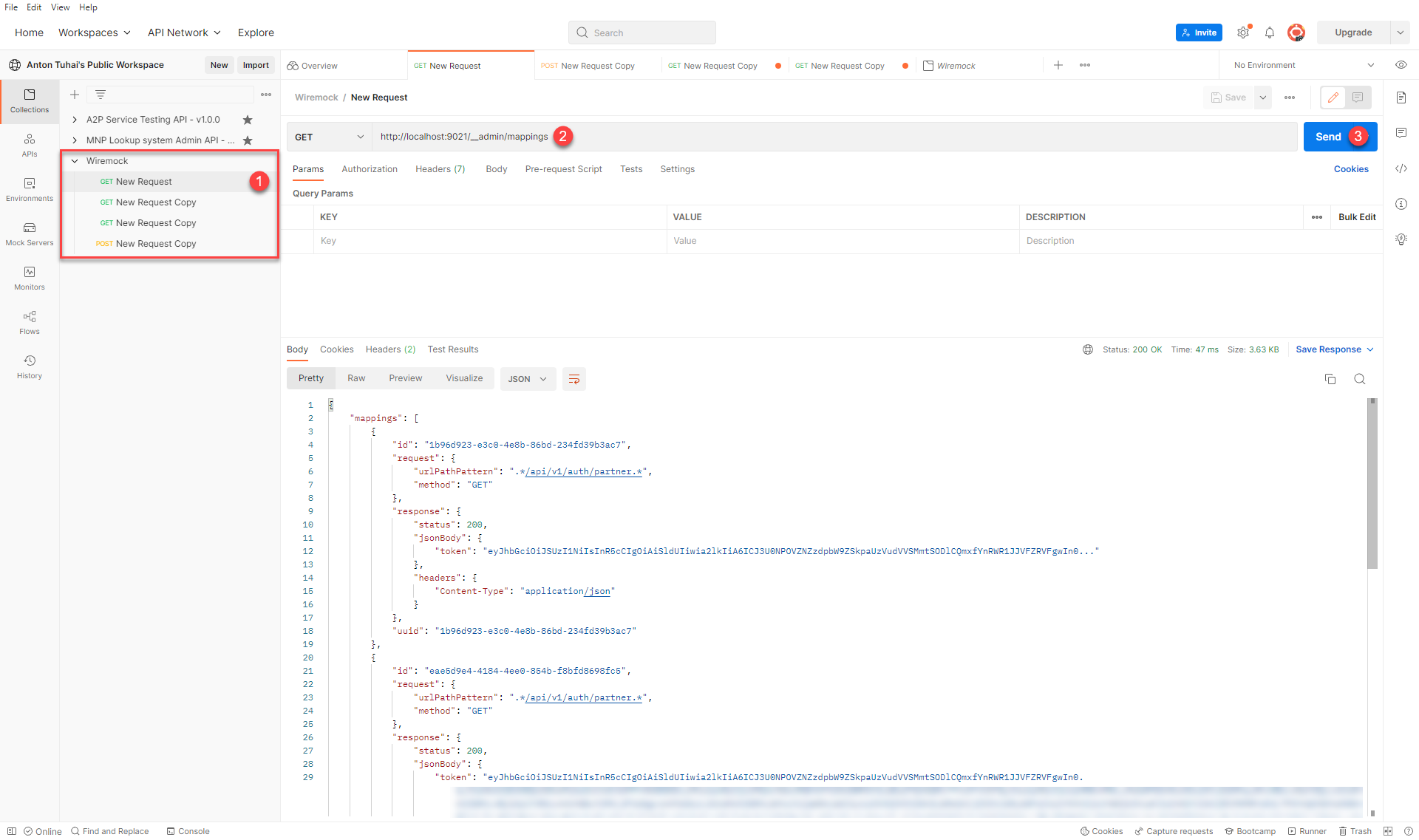
Task: Expand the A2P Service Testing API collection
Action: (75, 120)
